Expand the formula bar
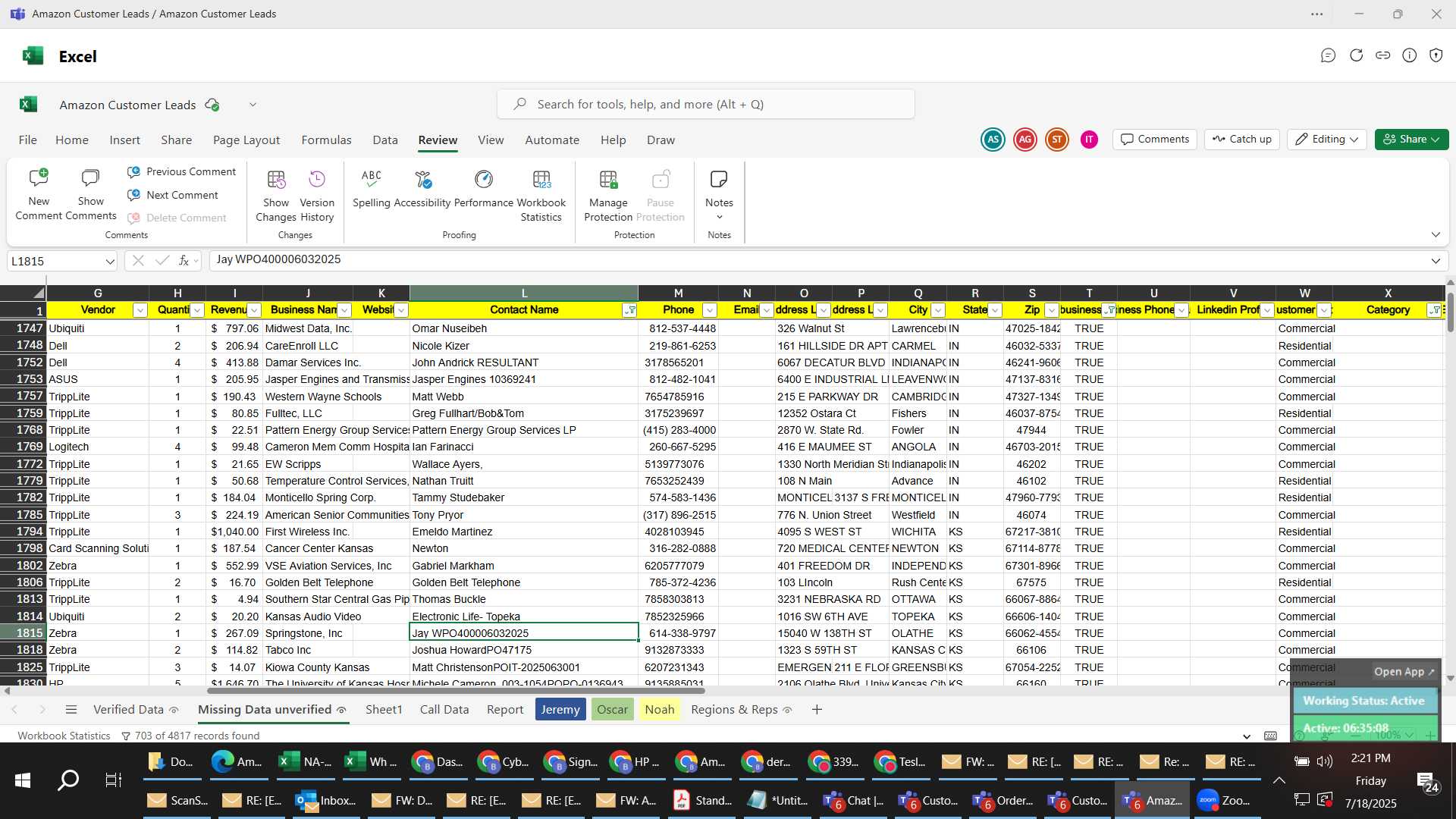This screenshot has width=1456, height=819. pos(1436,261)
